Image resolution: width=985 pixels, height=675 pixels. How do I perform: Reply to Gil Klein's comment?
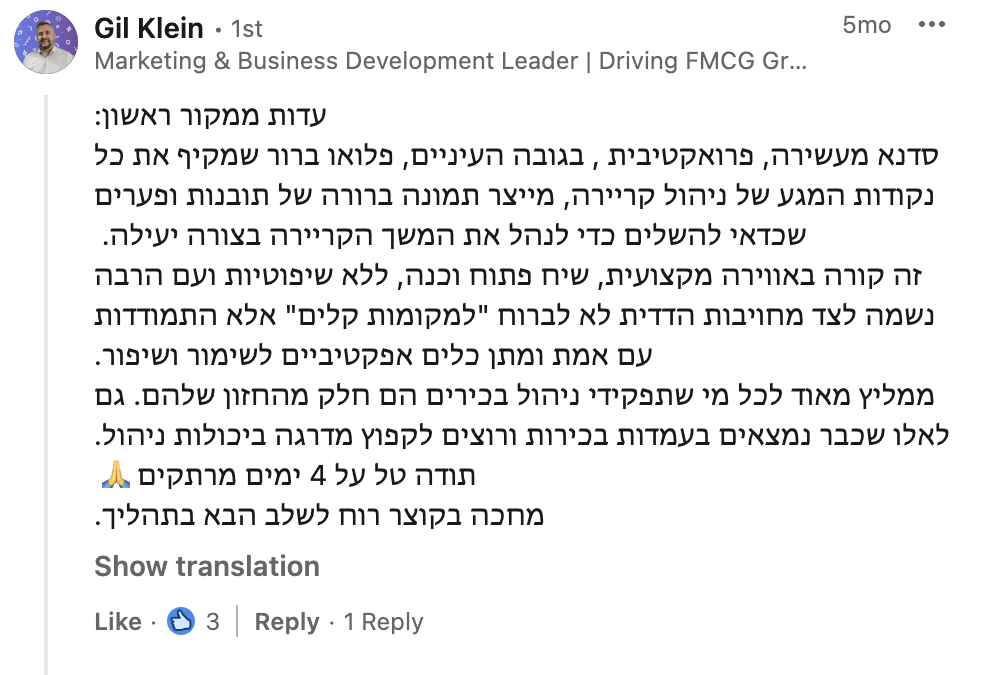pyautogui.click(x=286, y=621)
